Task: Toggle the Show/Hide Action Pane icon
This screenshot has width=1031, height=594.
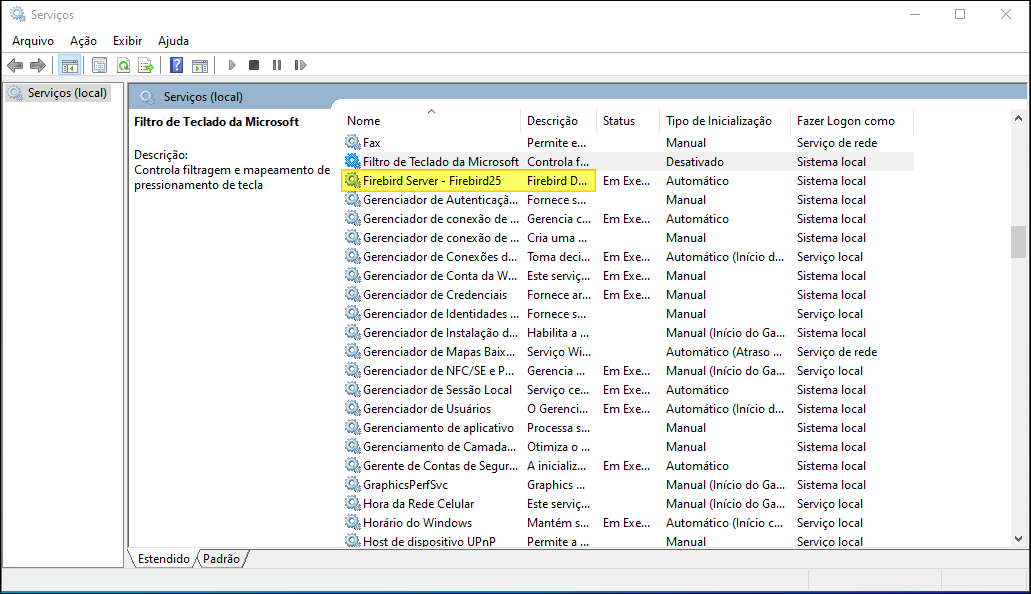Action: 200,65
